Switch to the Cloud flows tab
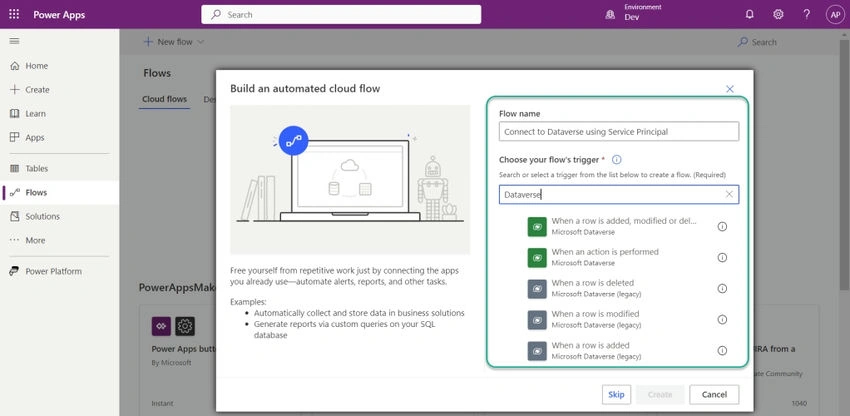The width and height of the screenshot is (850, 416). [164, 99]
